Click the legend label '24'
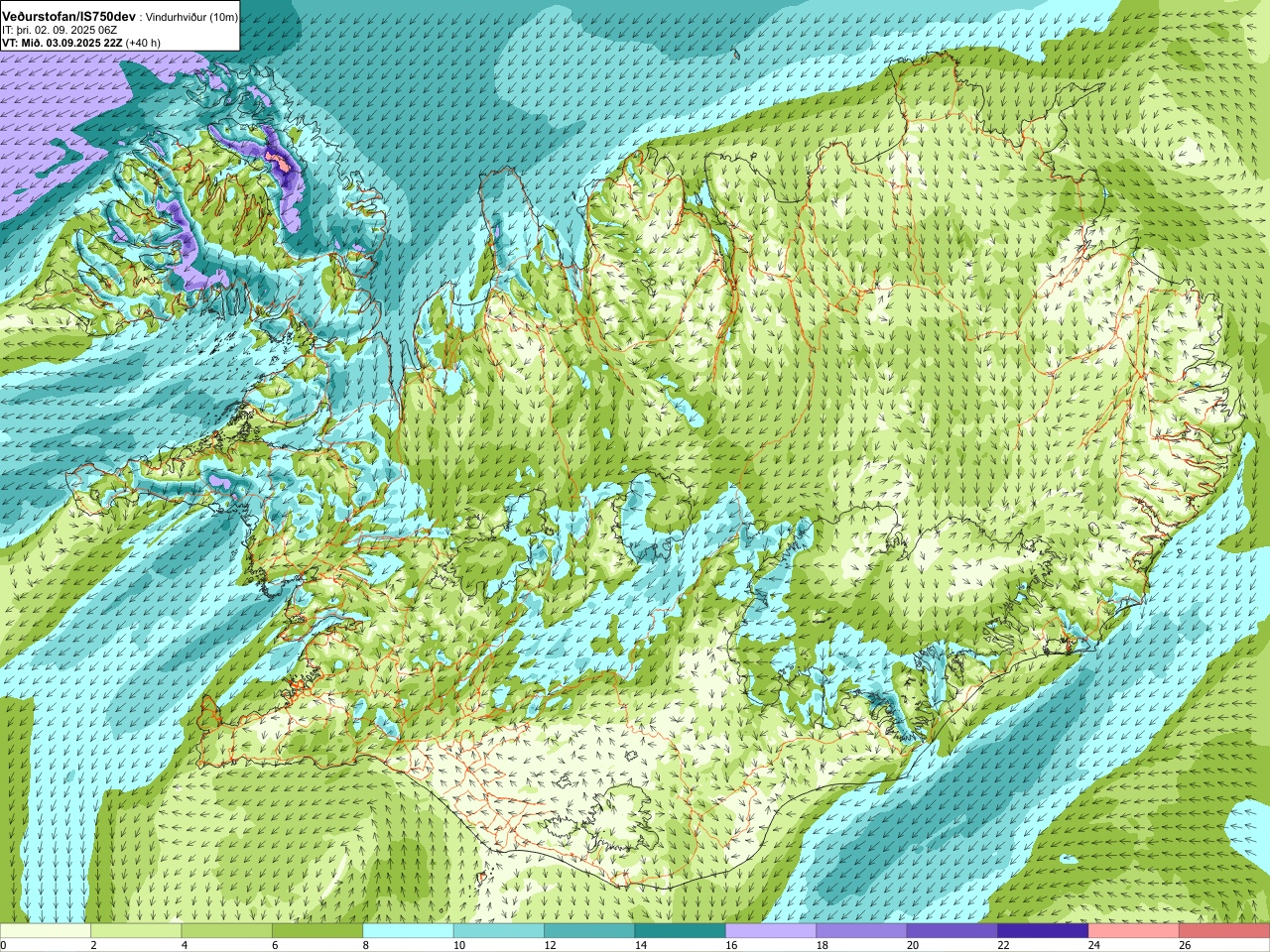Image resolution: width=1270 pixels, height=952 pixels. coord(1094,945)
